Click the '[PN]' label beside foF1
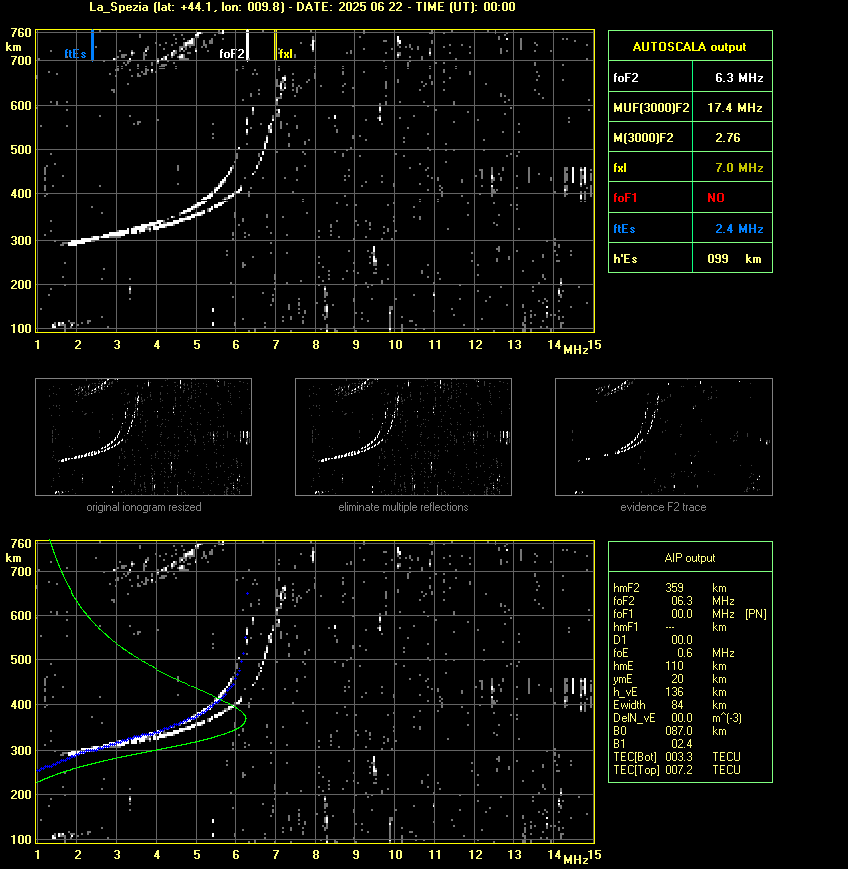Viewport: 848px width, 869px height. pos(756,614)
